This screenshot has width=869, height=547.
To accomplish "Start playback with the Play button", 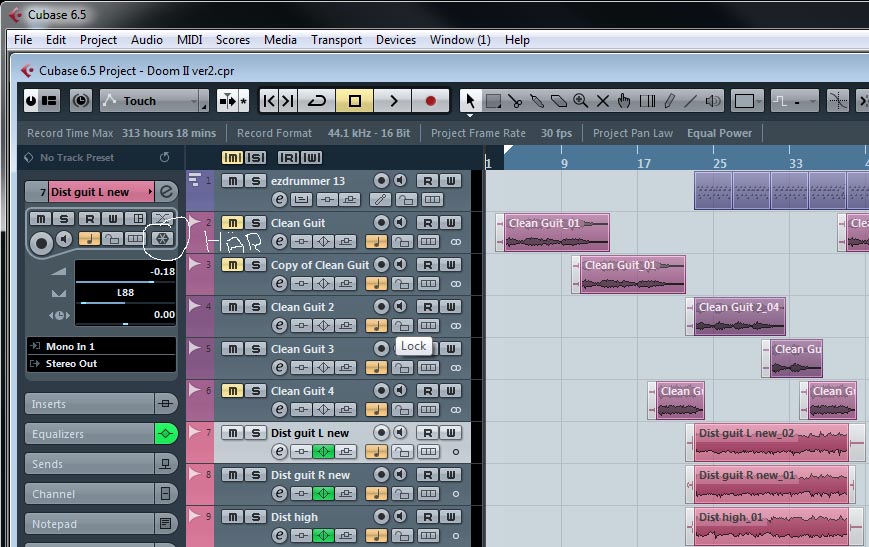I will pyautogui.click(x=393, y=101).
